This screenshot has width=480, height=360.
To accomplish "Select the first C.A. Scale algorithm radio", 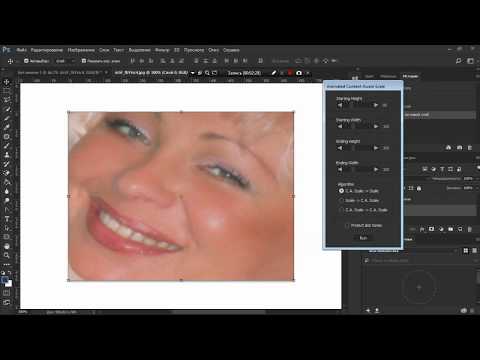I will click(341, 191).
